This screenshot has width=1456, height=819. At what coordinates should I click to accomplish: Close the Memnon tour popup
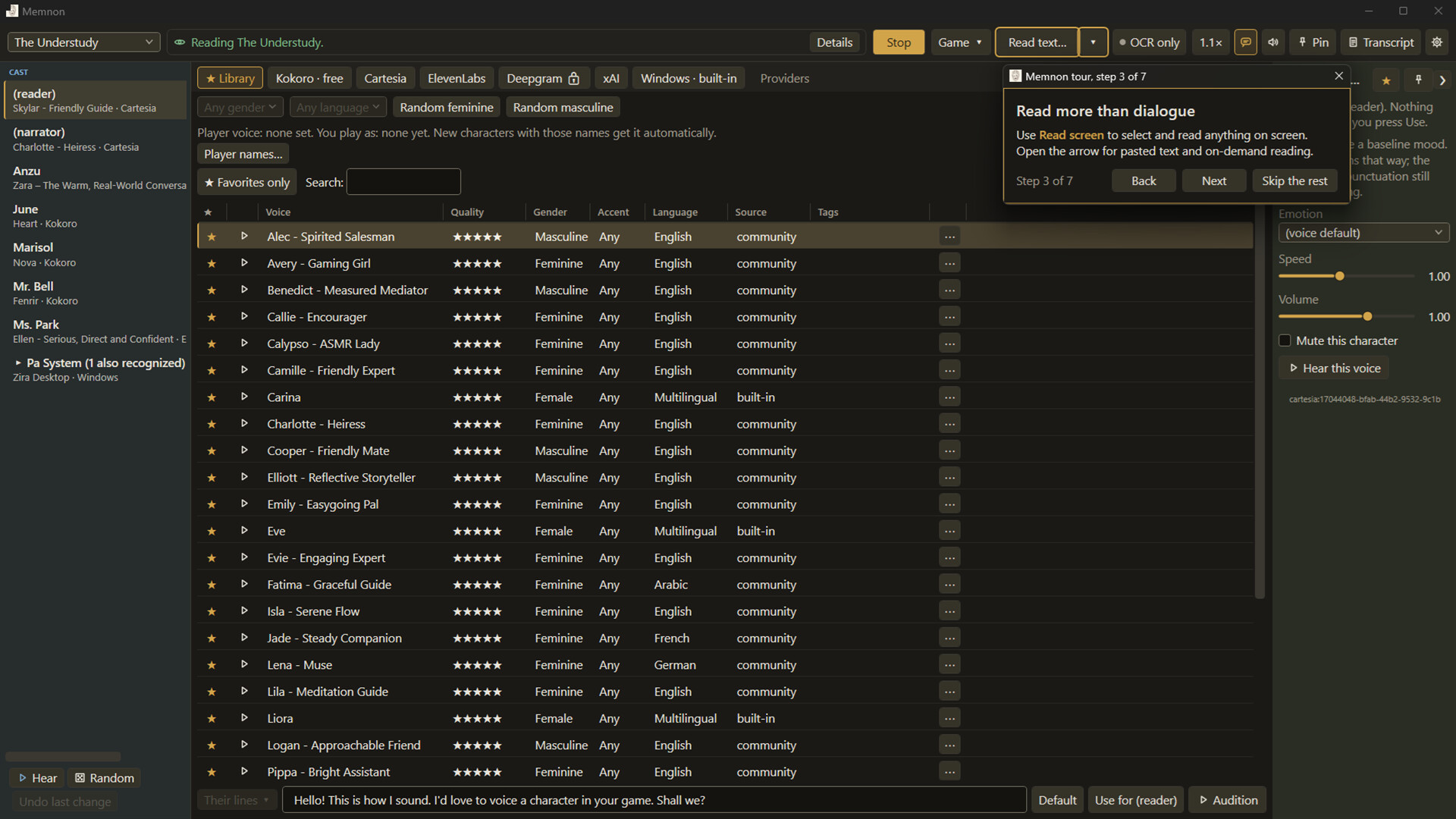pos(1338,76)
